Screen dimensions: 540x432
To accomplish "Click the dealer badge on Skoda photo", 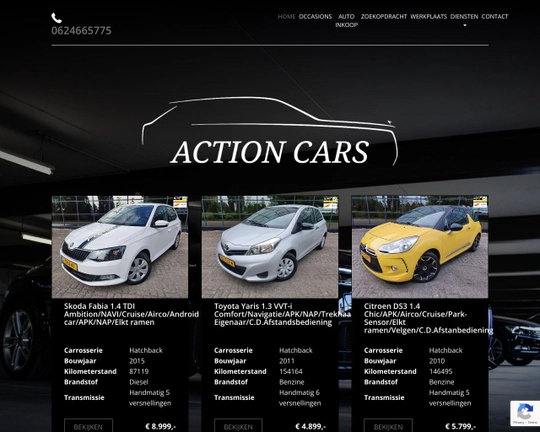I will tap(180, 203).
